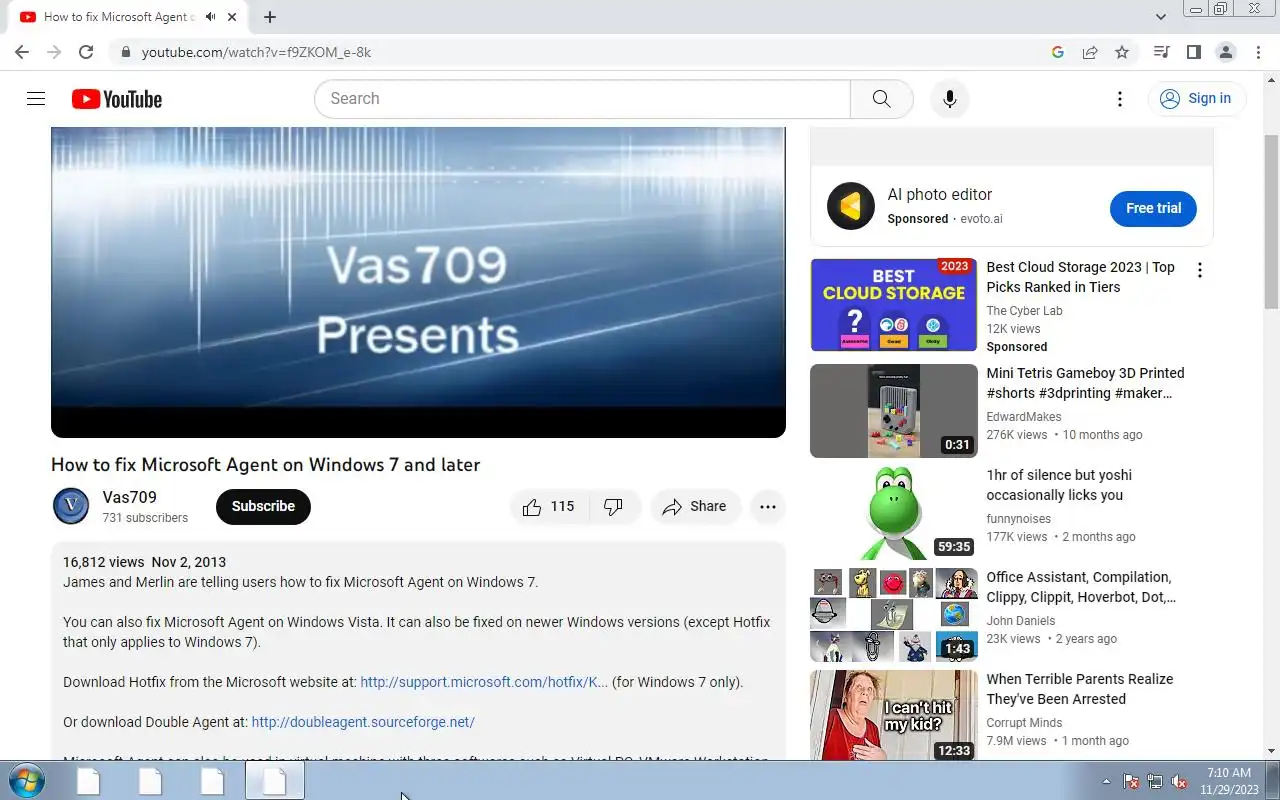The image size is (1280, 800).
Task: Open the Vas709 channel name
Action: coord(129,497)
